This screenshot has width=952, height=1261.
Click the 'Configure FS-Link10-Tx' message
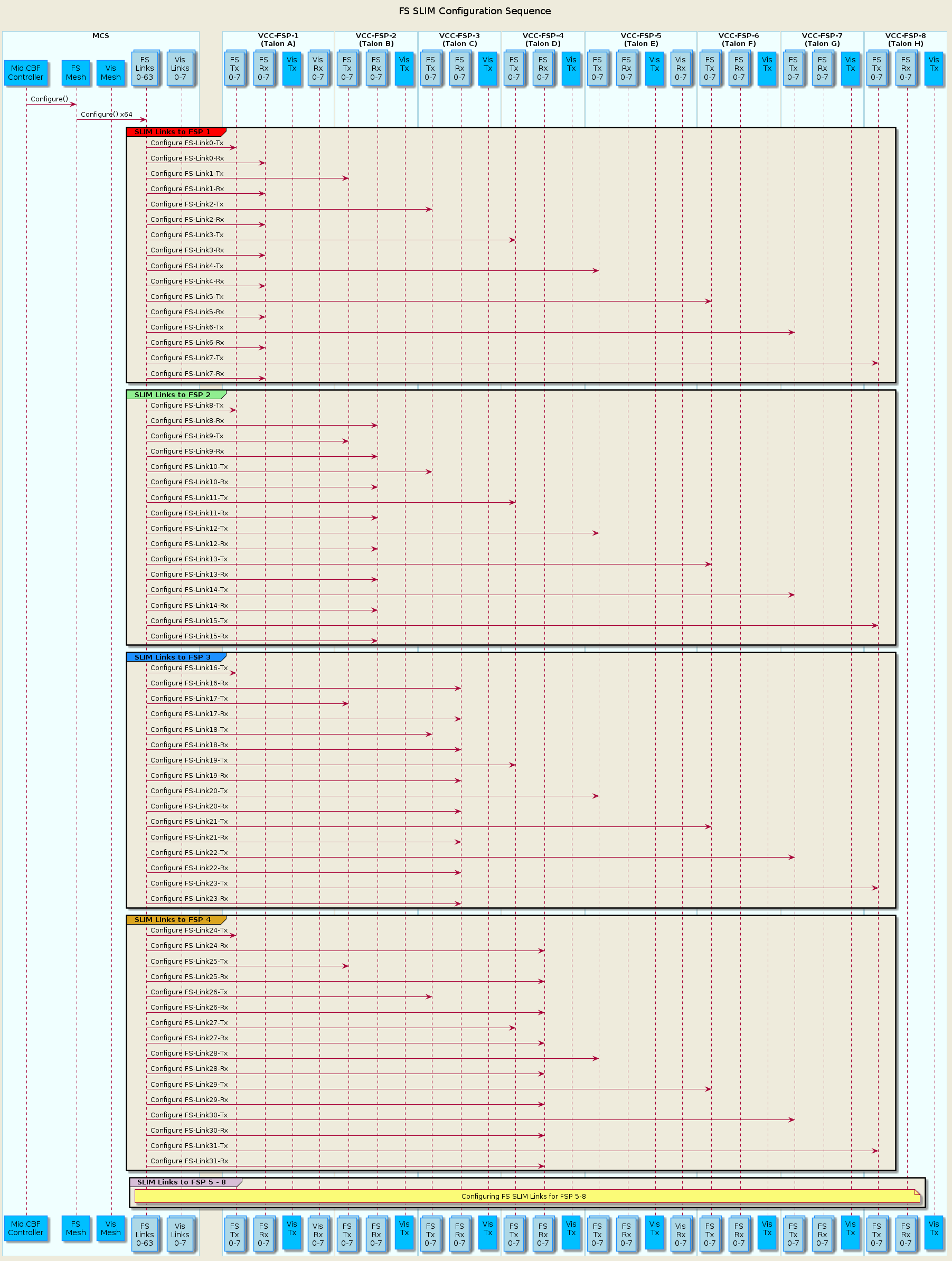189,467
